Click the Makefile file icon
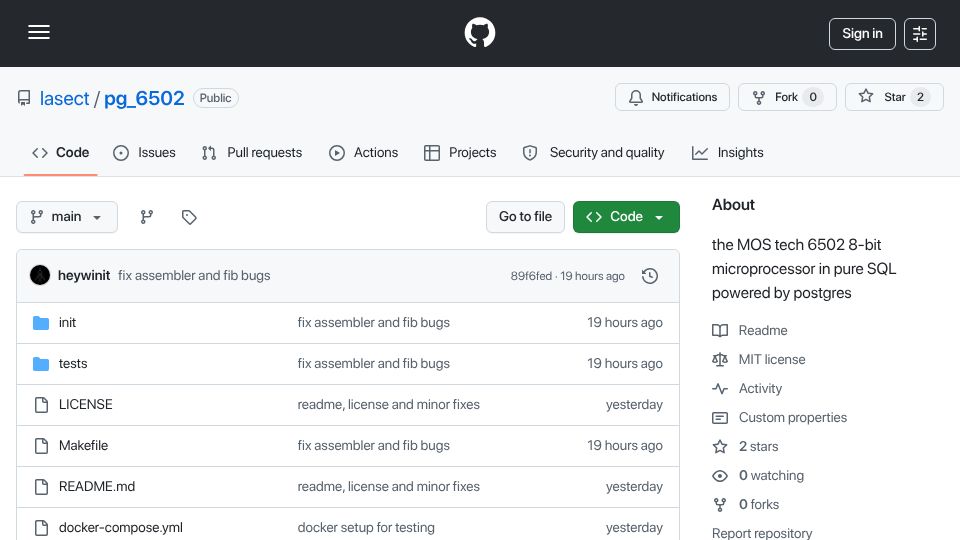This screenshot has width=960, height=540. click(x=41, y=446)
